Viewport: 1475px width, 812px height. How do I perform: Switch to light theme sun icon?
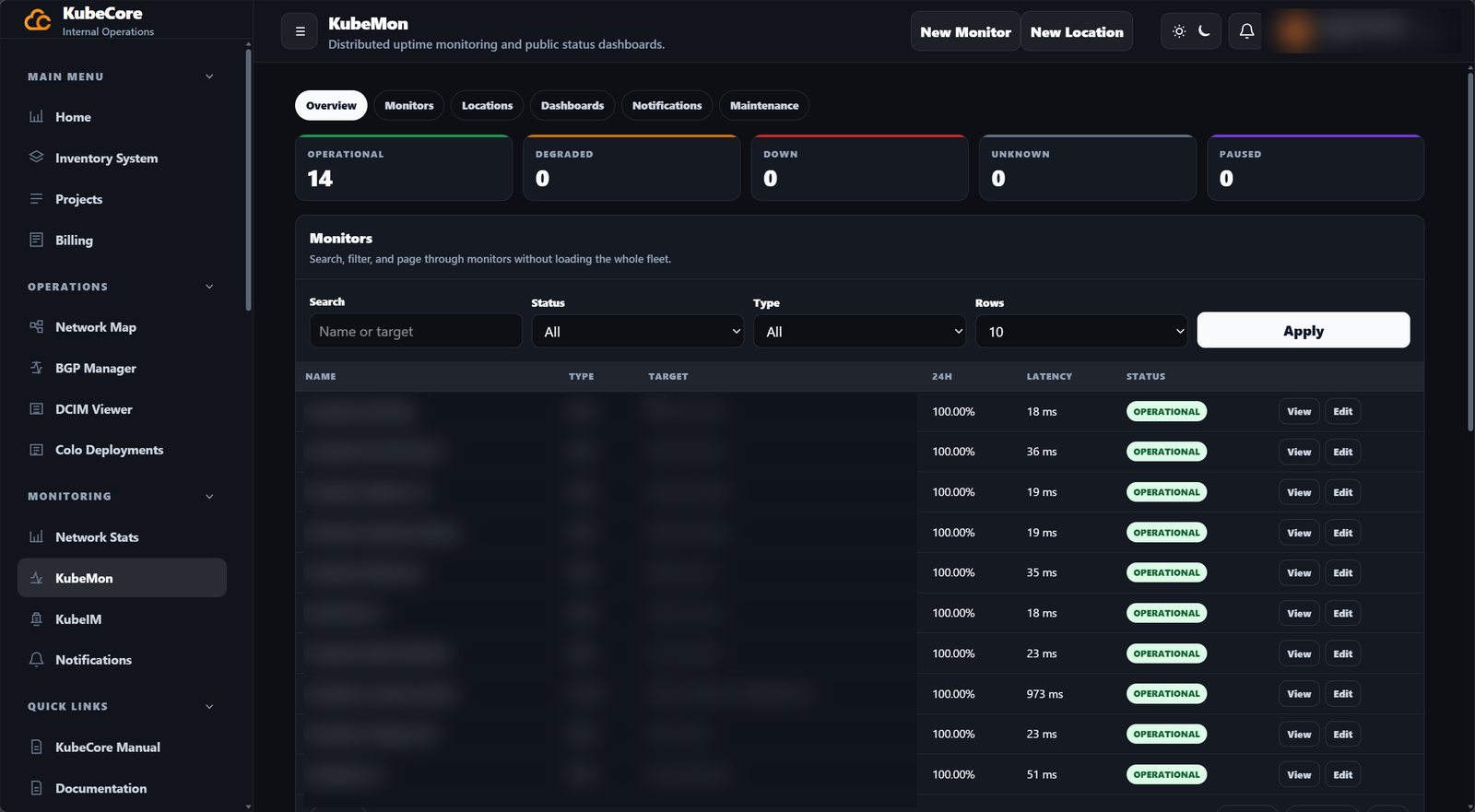click(x=1179, y=31)
